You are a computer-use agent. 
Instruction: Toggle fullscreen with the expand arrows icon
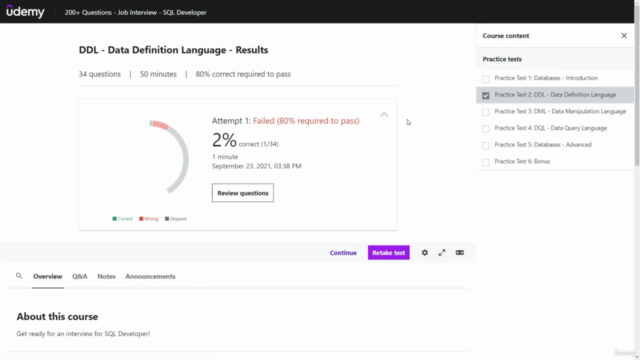[442, 253]
